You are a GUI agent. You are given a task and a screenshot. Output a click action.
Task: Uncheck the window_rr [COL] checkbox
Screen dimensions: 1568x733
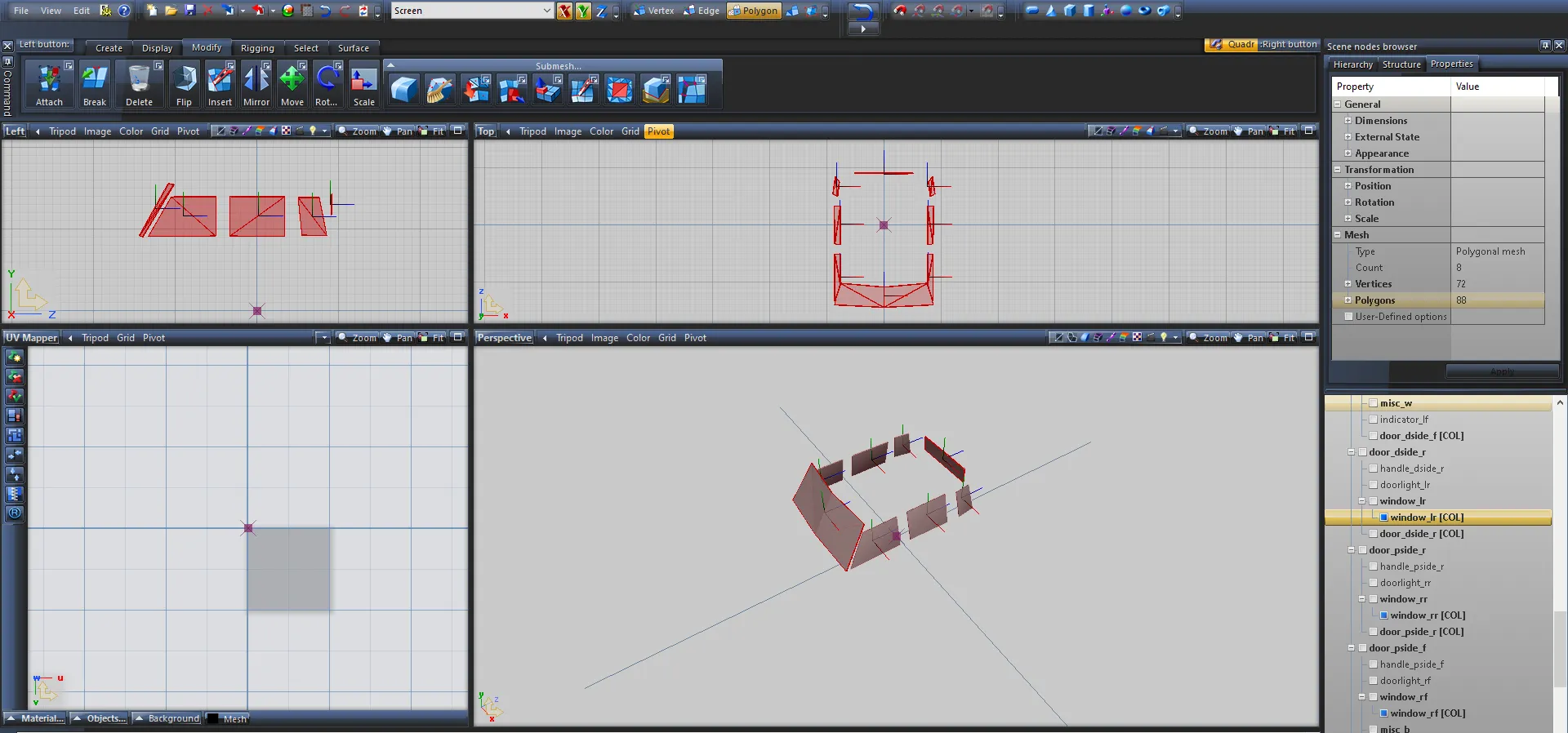tap(1384, 615)
